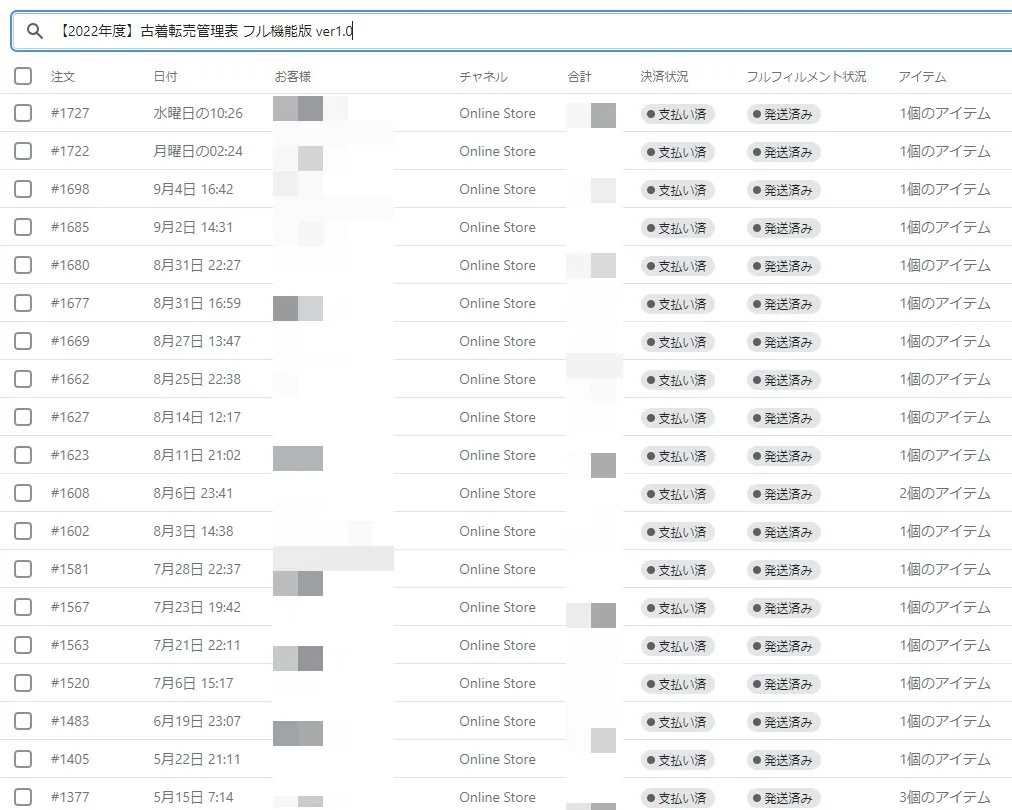This screenshot has width=1012, height=810.
Task: Select checkbox for order #1727
Action: click(x=23, y=113)
